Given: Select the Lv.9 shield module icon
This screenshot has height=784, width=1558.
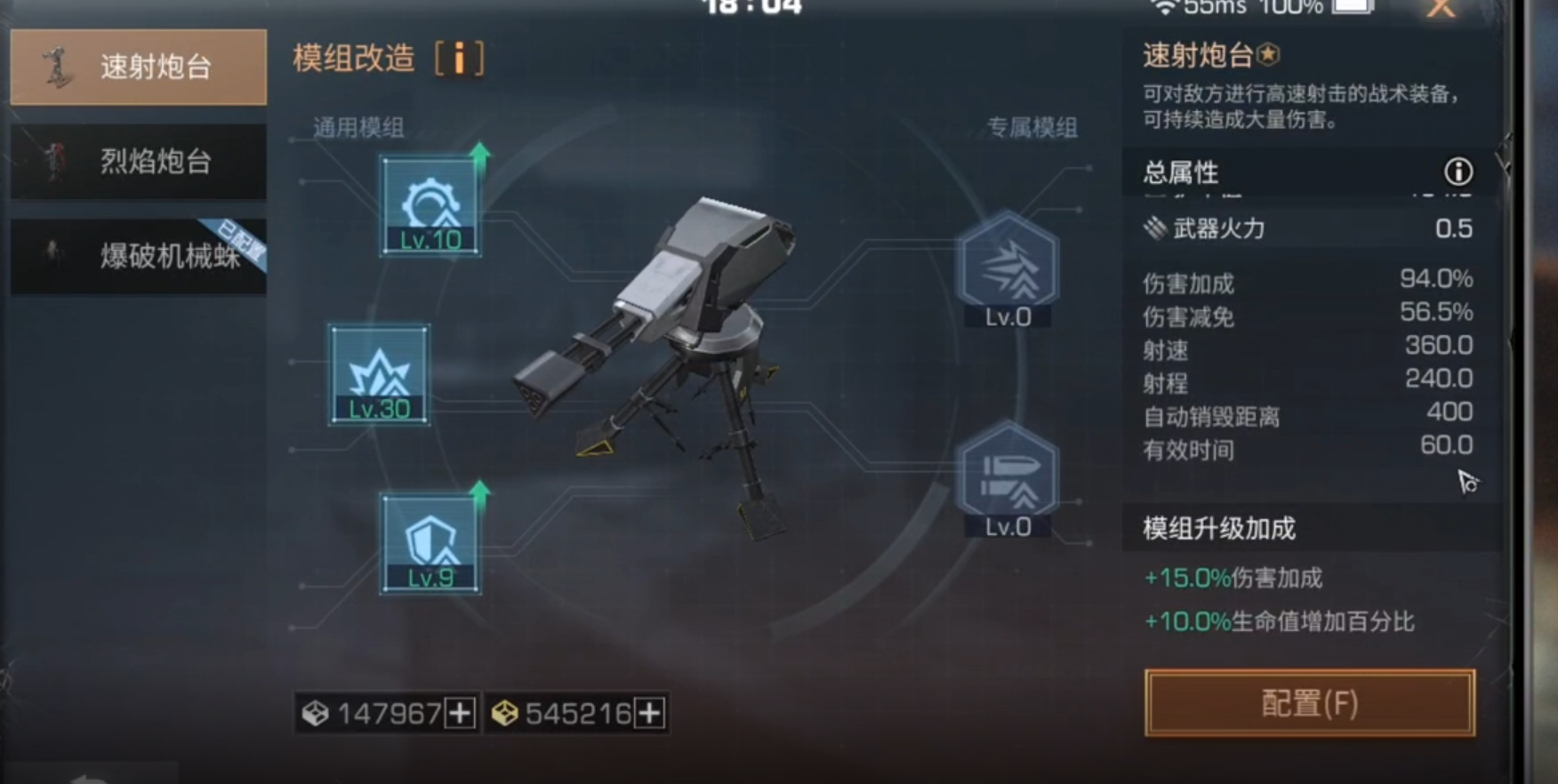Looking at the screenshot, I should coord(430,544).
